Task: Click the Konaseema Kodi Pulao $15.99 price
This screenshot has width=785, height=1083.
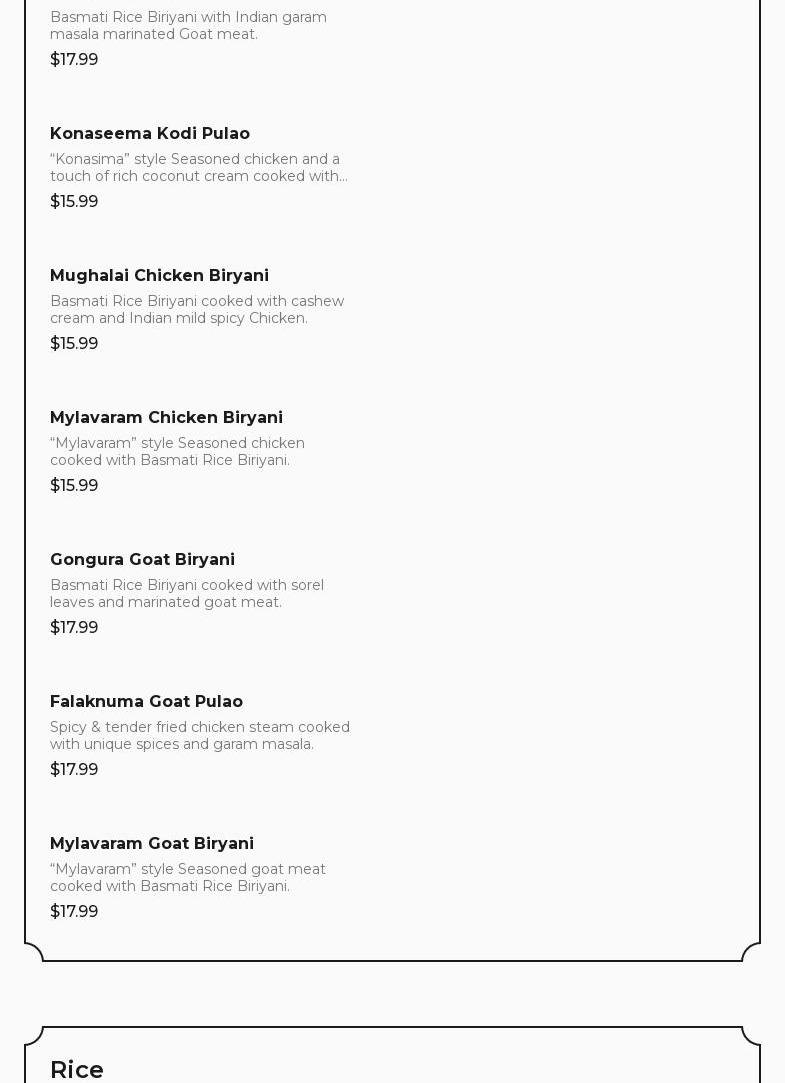Action: [74, 201]
